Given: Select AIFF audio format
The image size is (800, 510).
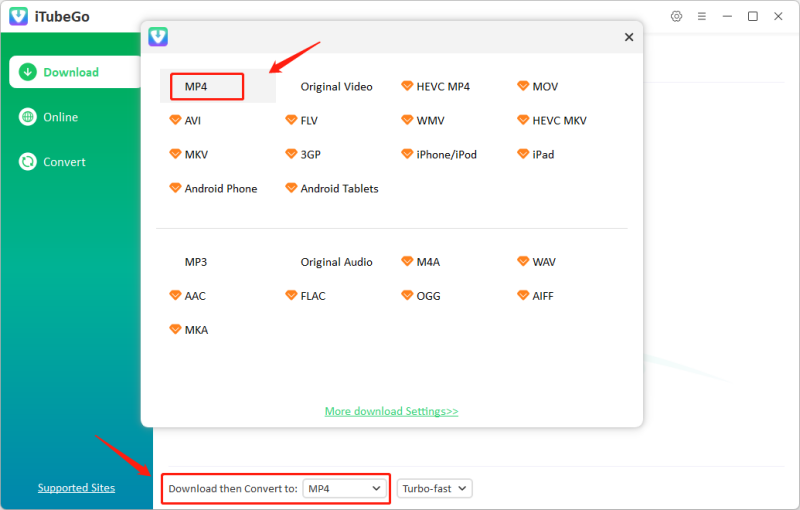Looking at the screenshot, I should point(542,296).
